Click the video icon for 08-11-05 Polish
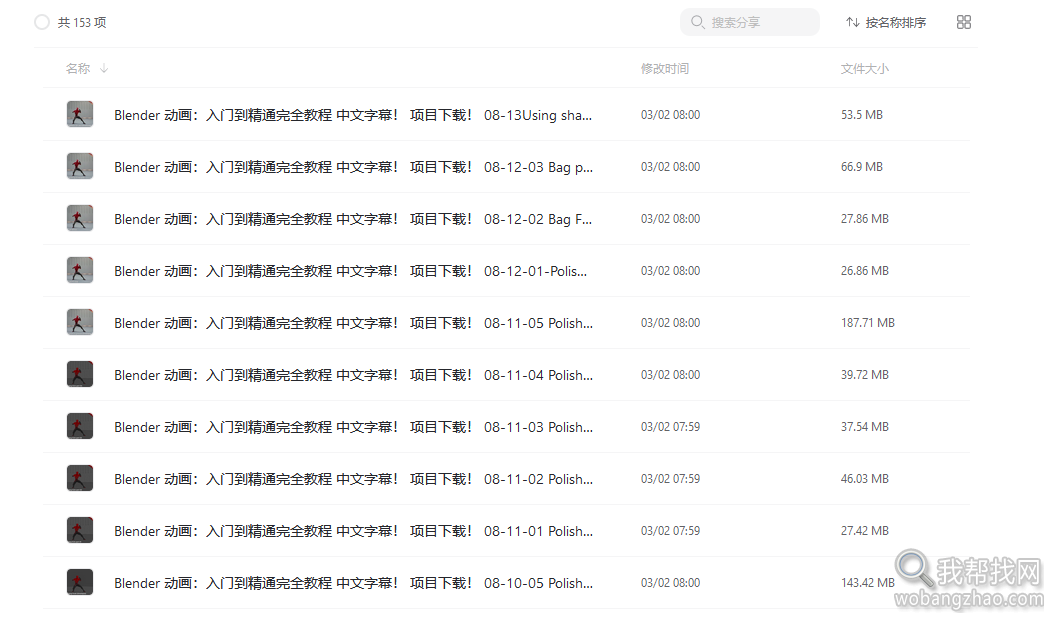 (80, 322)
